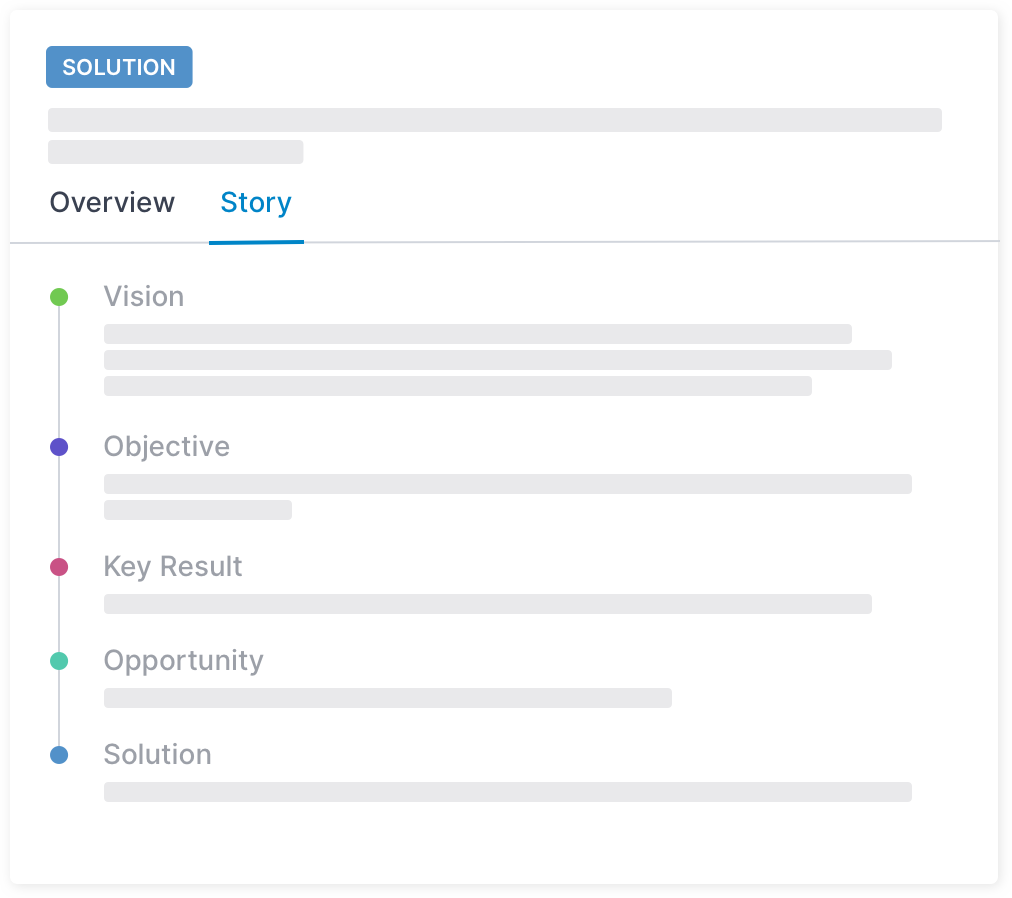This screenshot has width=1012, height=898.
Task: Click the Solution section heading
Action: pos(157,754)
